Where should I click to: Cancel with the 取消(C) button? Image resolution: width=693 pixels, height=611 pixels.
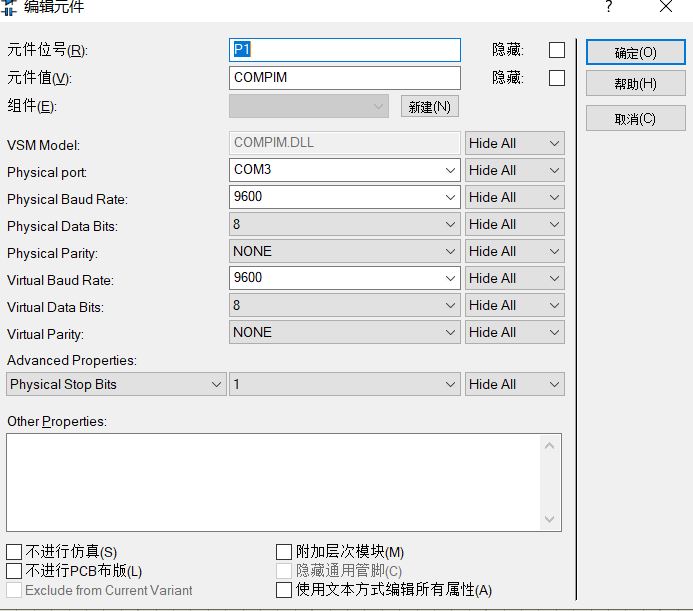(636, 118)
